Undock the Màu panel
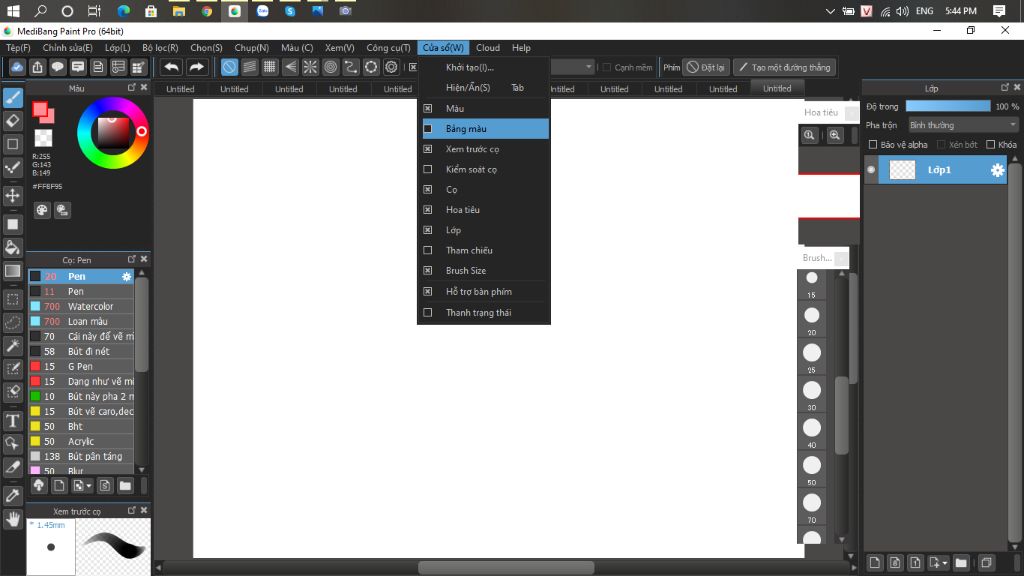This screenshot has width=1024, height=576. click(131, 88)
